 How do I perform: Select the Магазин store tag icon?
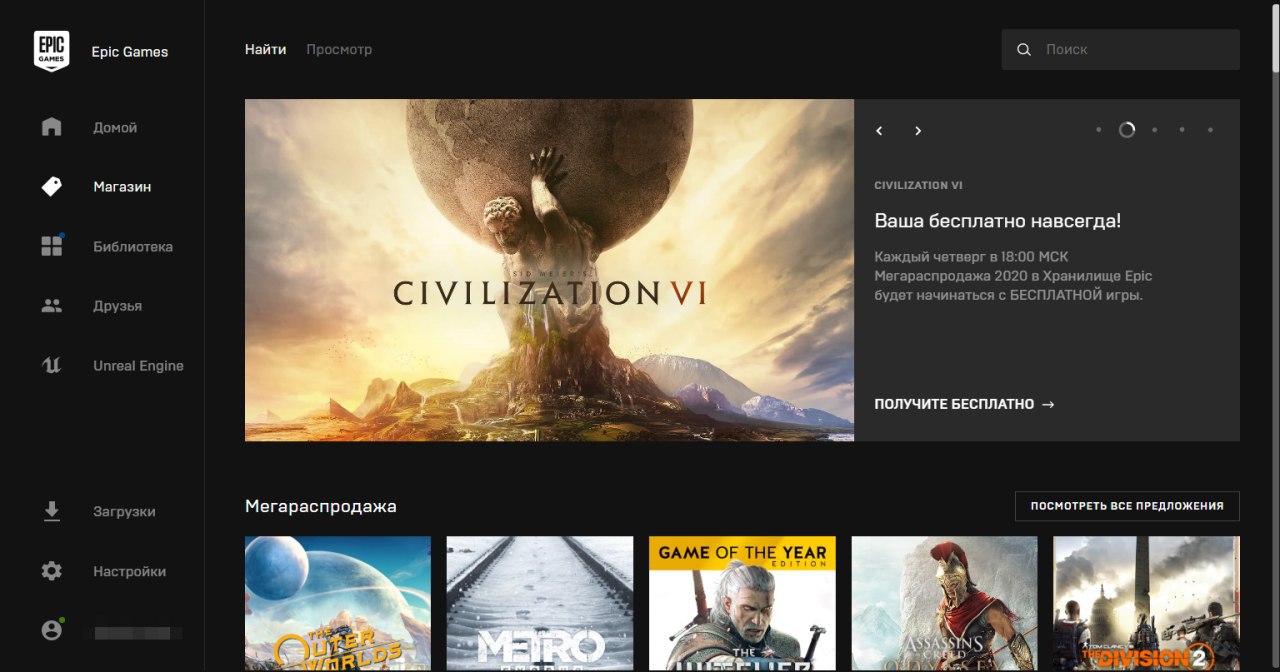(x=52, y=186)
